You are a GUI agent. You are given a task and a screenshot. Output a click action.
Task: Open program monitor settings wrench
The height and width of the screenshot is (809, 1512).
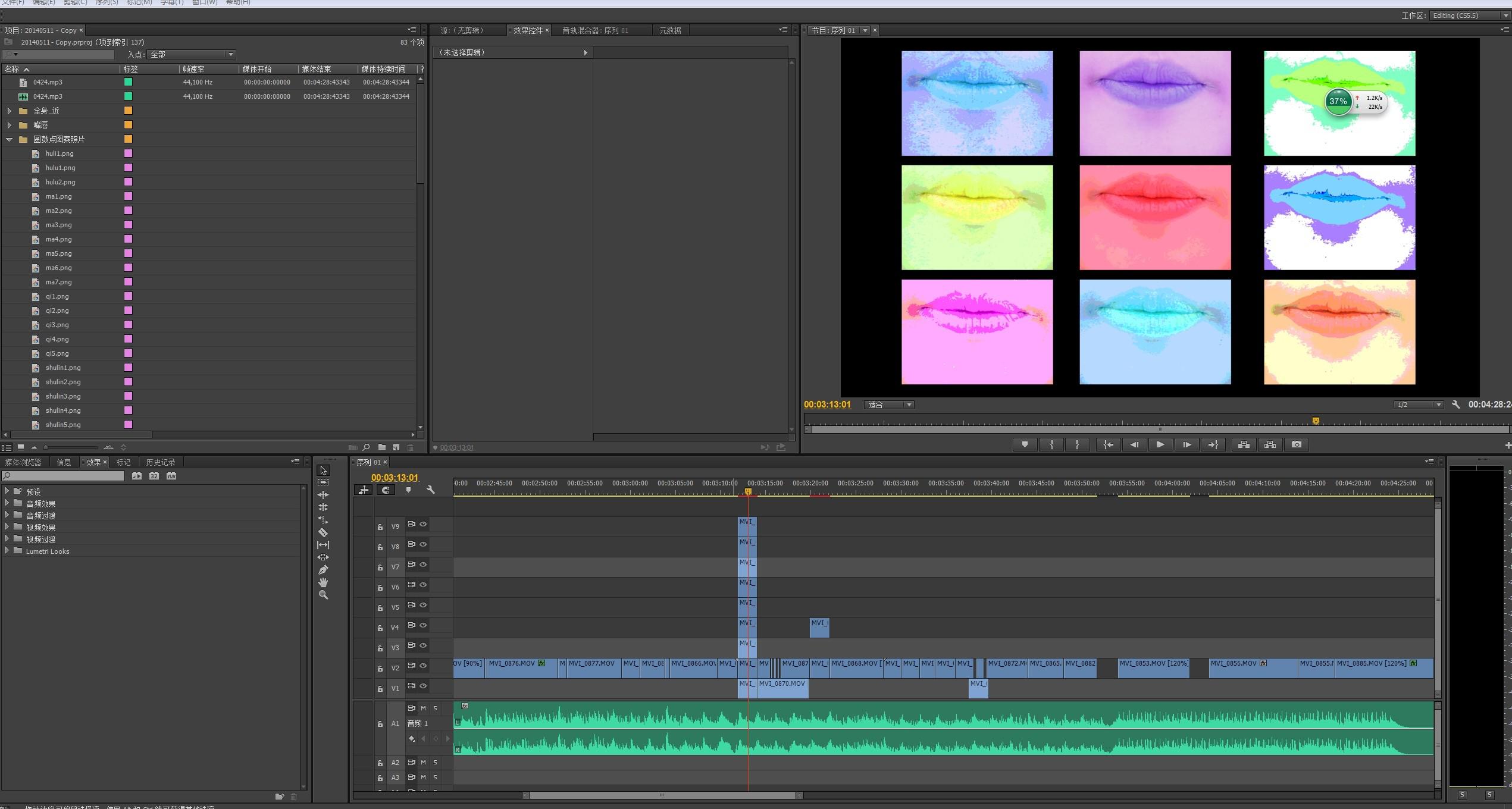click(1455, 404)
